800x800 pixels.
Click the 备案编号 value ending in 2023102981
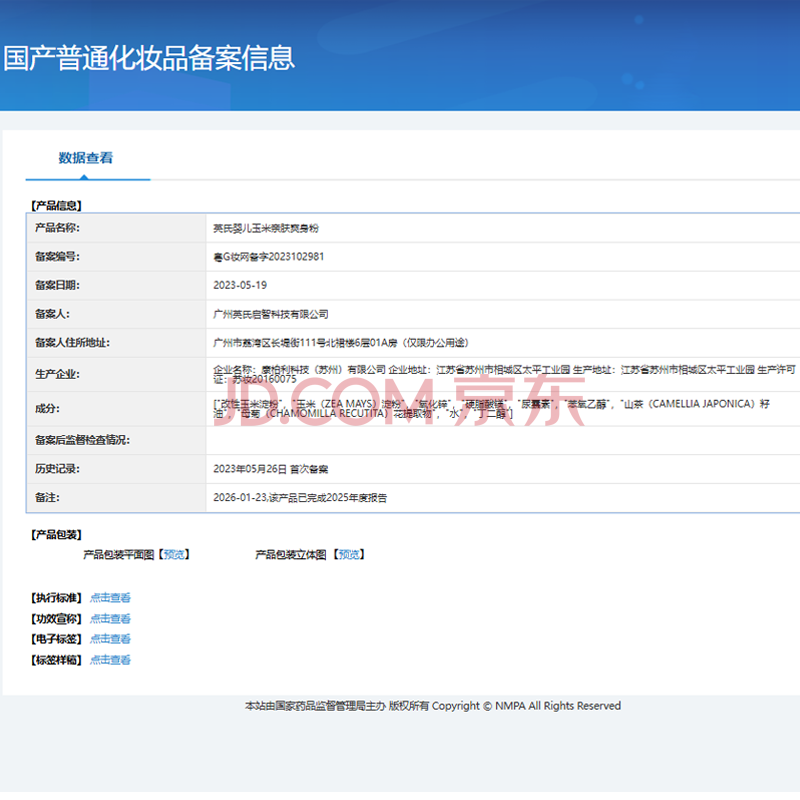pos(268,257)
